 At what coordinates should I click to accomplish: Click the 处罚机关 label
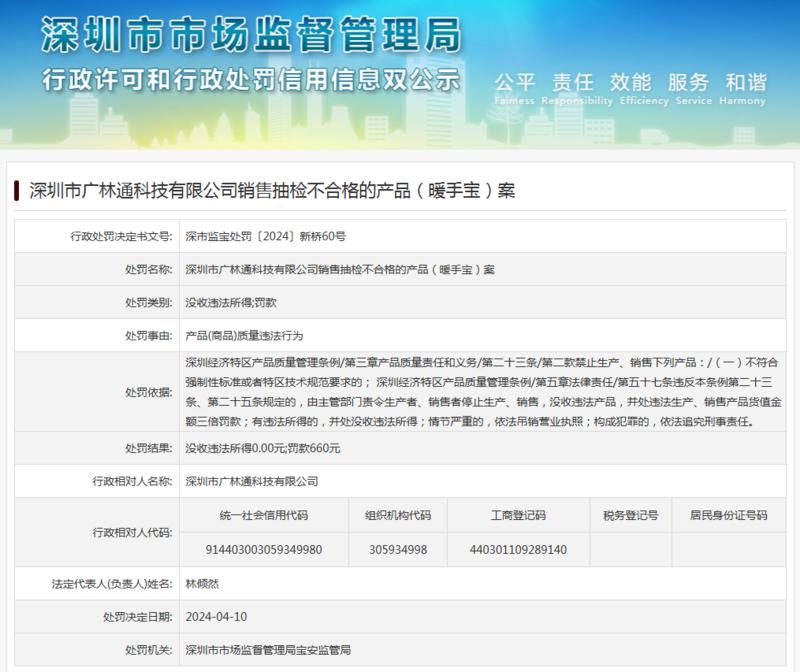coord(148,650)
